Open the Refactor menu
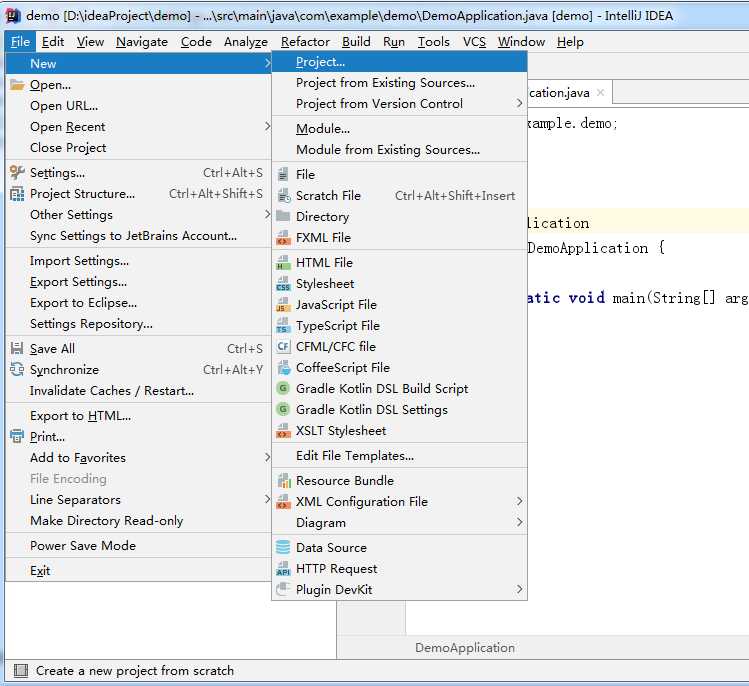The image size is (749, 686). (x=305, y=42)
